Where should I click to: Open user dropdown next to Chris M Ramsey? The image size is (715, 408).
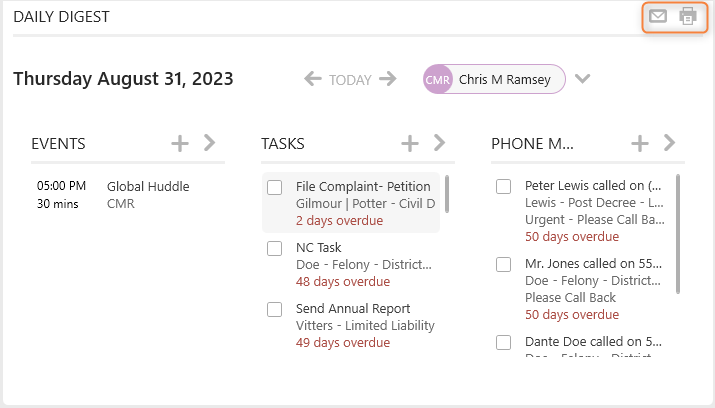582,79
